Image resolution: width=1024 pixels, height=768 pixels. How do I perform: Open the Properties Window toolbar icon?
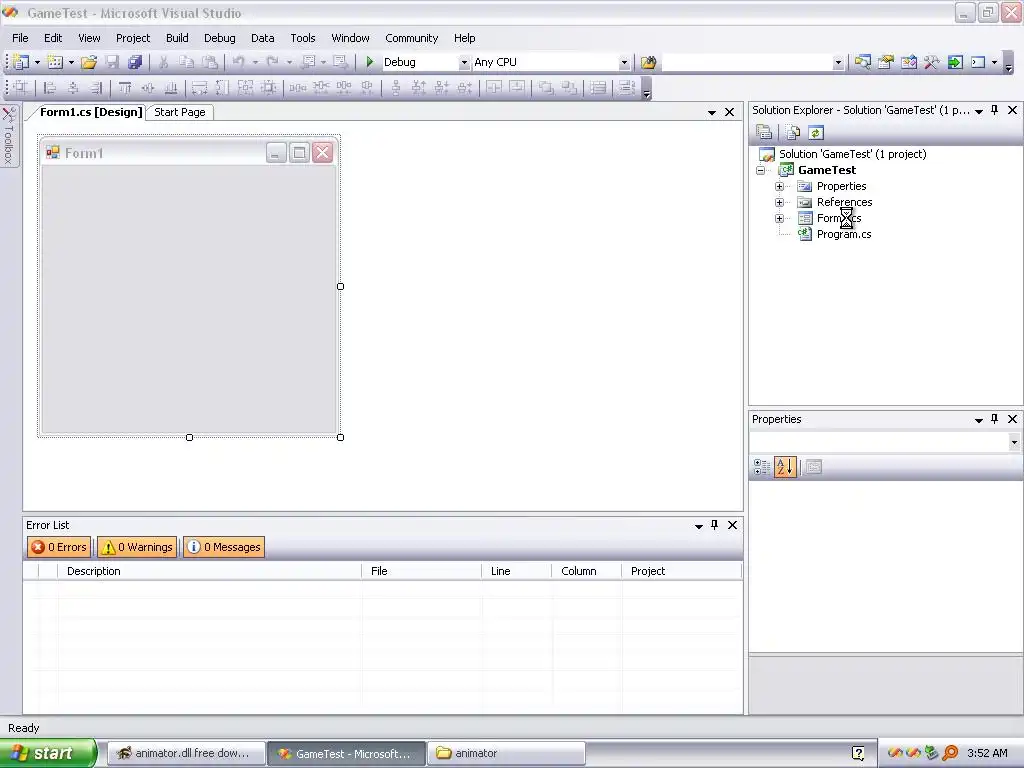pyautogui.click(x=886, y=62)
